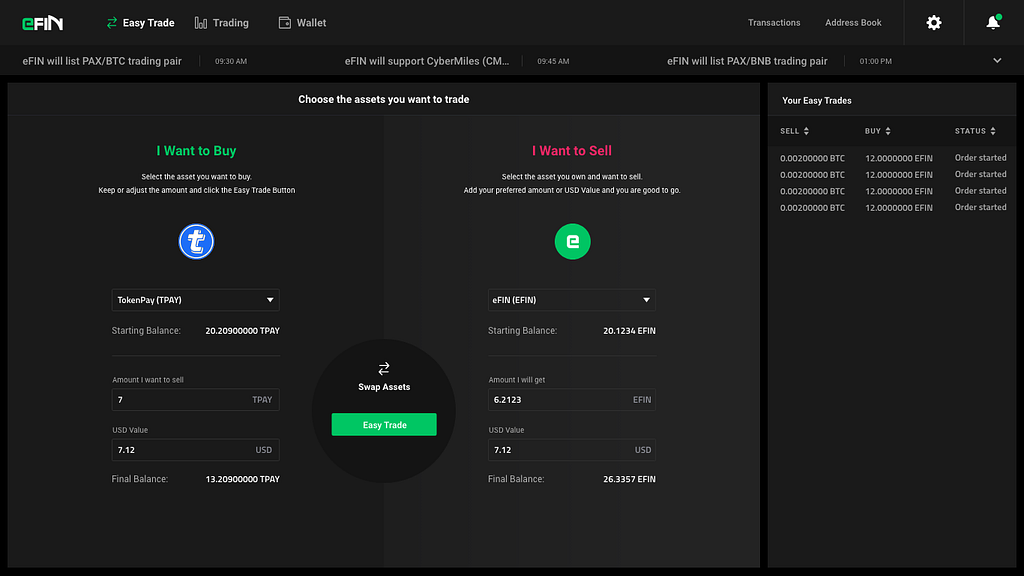Image resolution: width=1024 pixels, height=576 pixels.
Task: Sort Easy Trades by STATUS column
Action: point(975,131)
